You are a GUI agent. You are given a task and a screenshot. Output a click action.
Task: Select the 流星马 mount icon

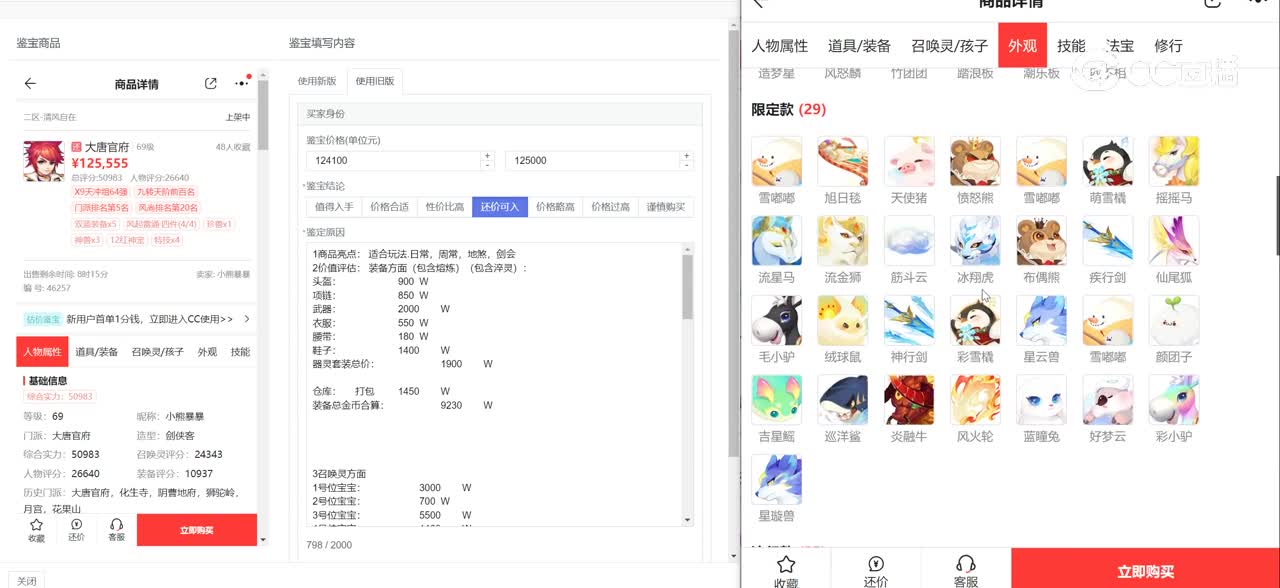(x=777, y=241)
